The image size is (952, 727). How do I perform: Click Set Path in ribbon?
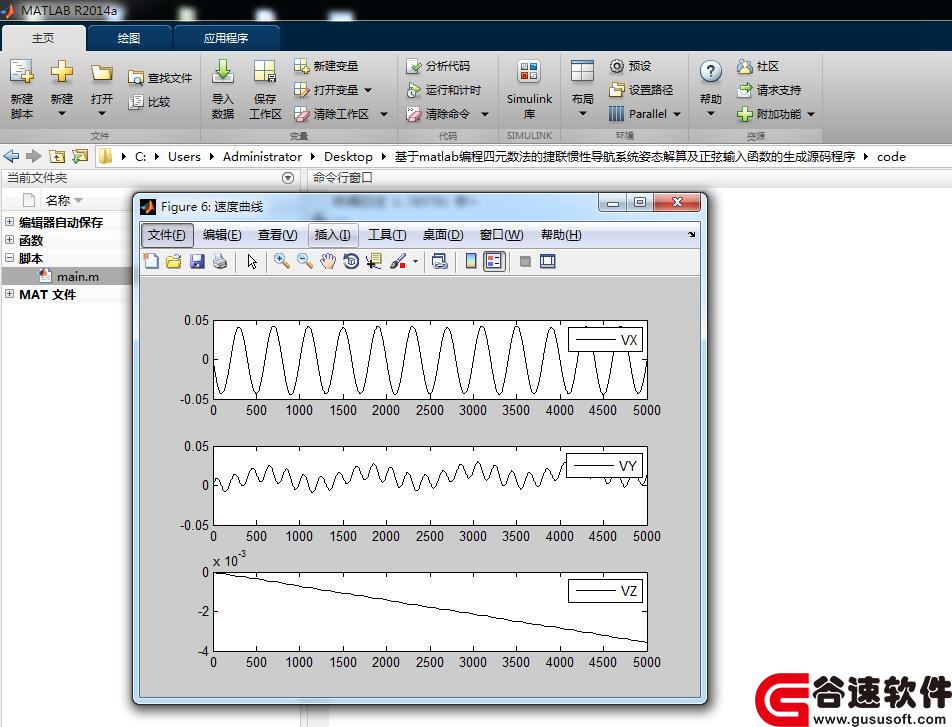pyautogui.click(x=641, y=90)
